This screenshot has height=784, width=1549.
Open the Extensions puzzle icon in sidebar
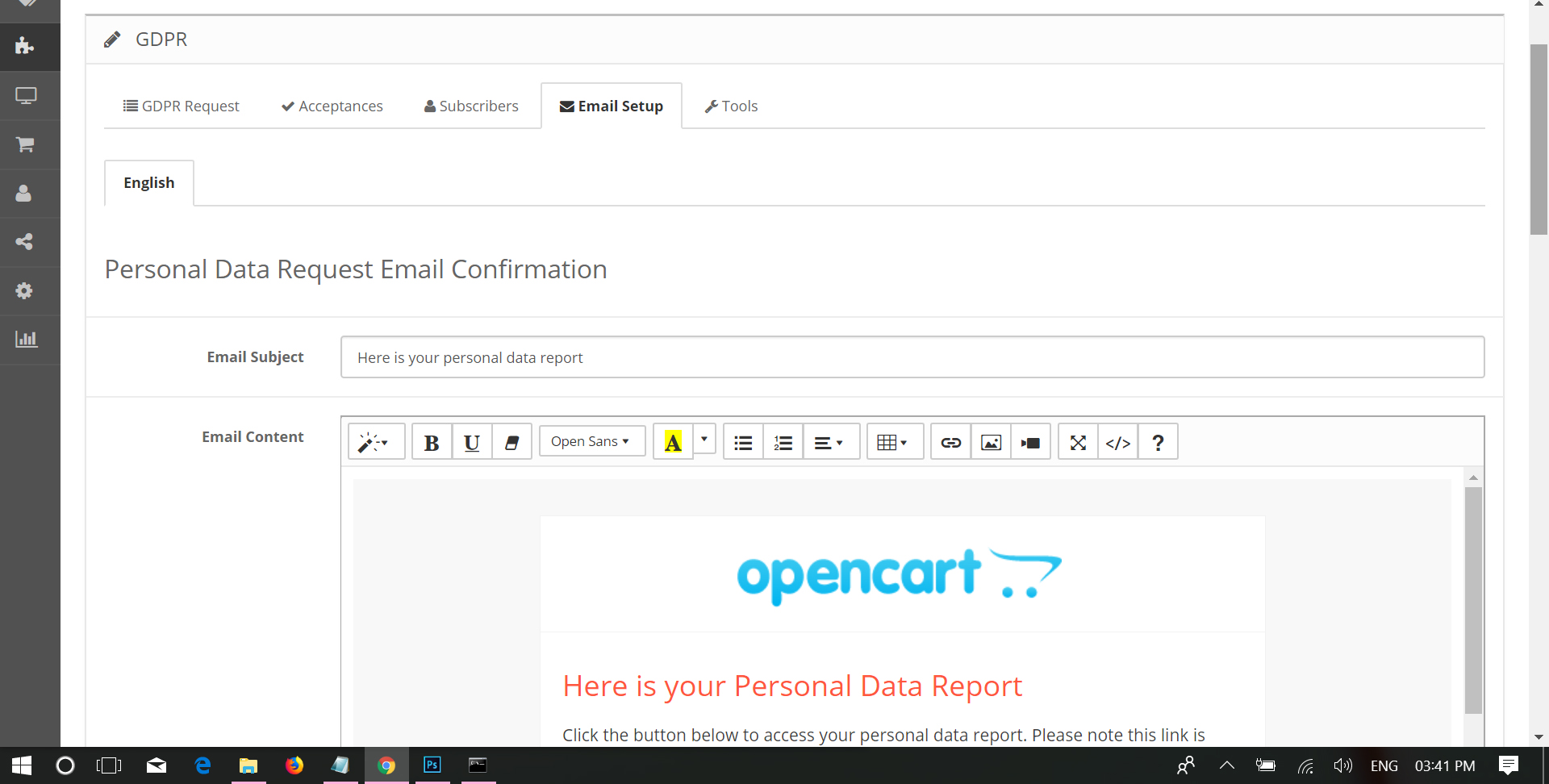point(25,46)
